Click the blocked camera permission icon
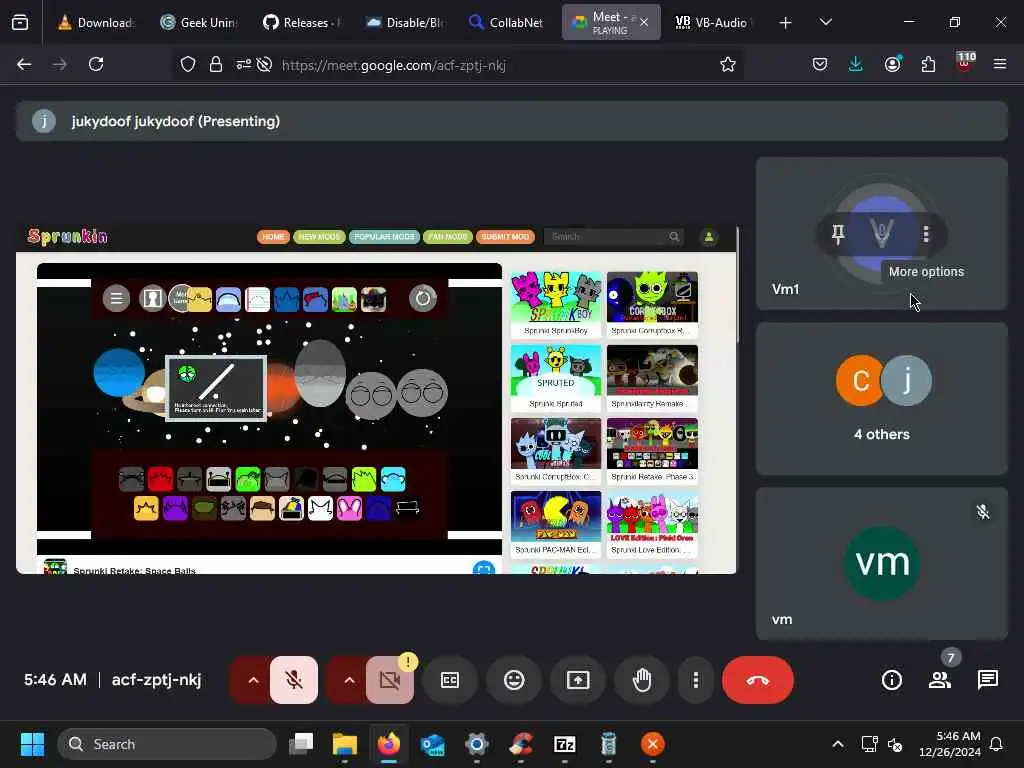Image resolution: width=1024 pixels, height=768 pixels. (264, 64)
